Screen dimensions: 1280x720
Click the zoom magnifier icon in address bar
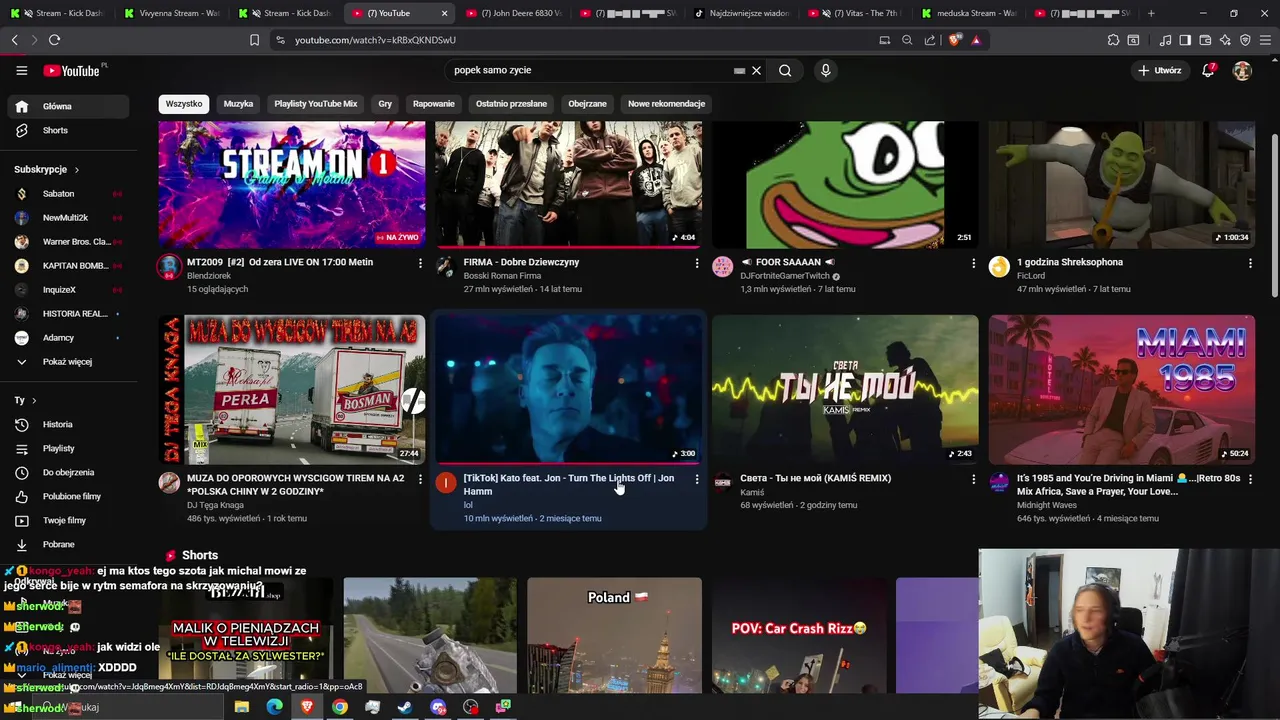(907, 40)
